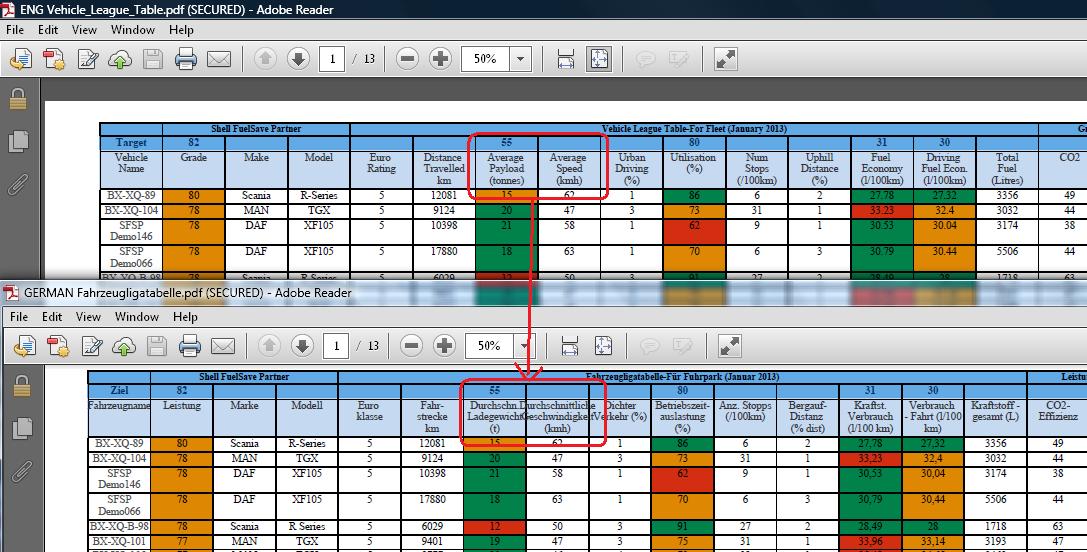Go to next page in ENG window
Screen dimensions: 1087x552
(x=298, y=59)
